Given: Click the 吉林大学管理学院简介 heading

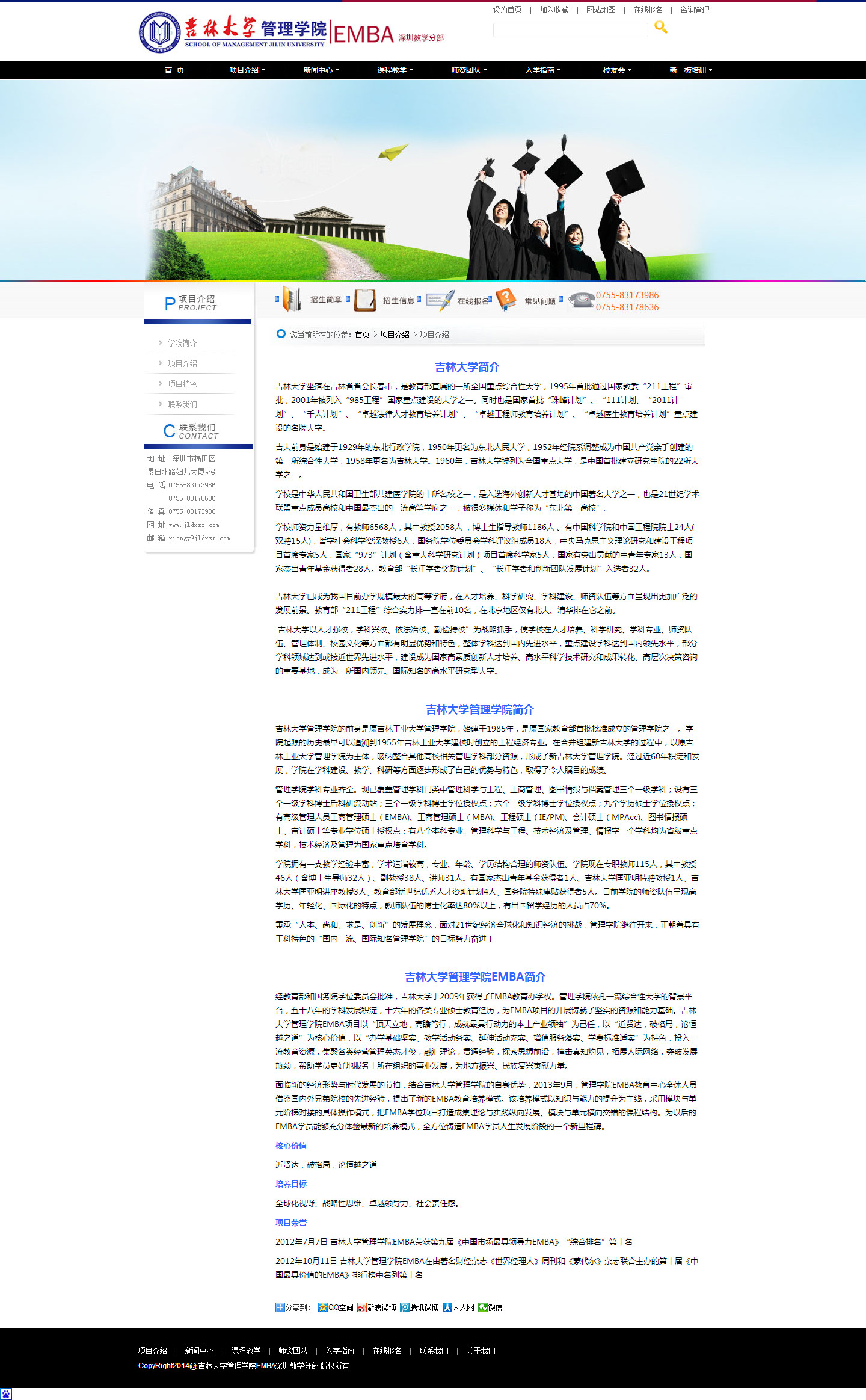Looking at the screenshot, I should (x=479, y=709).
